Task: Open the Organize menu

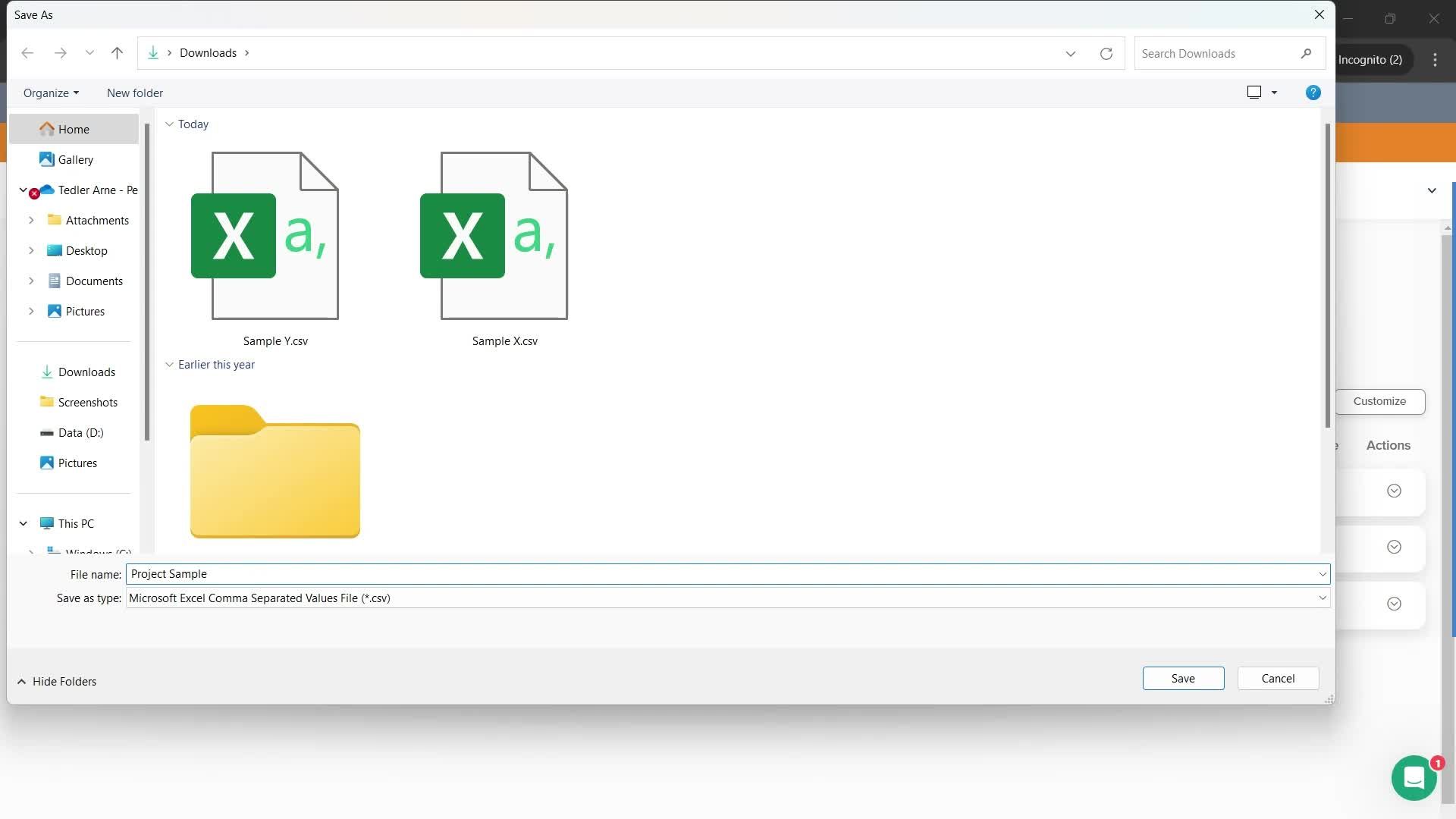Action: click(51, 93)
